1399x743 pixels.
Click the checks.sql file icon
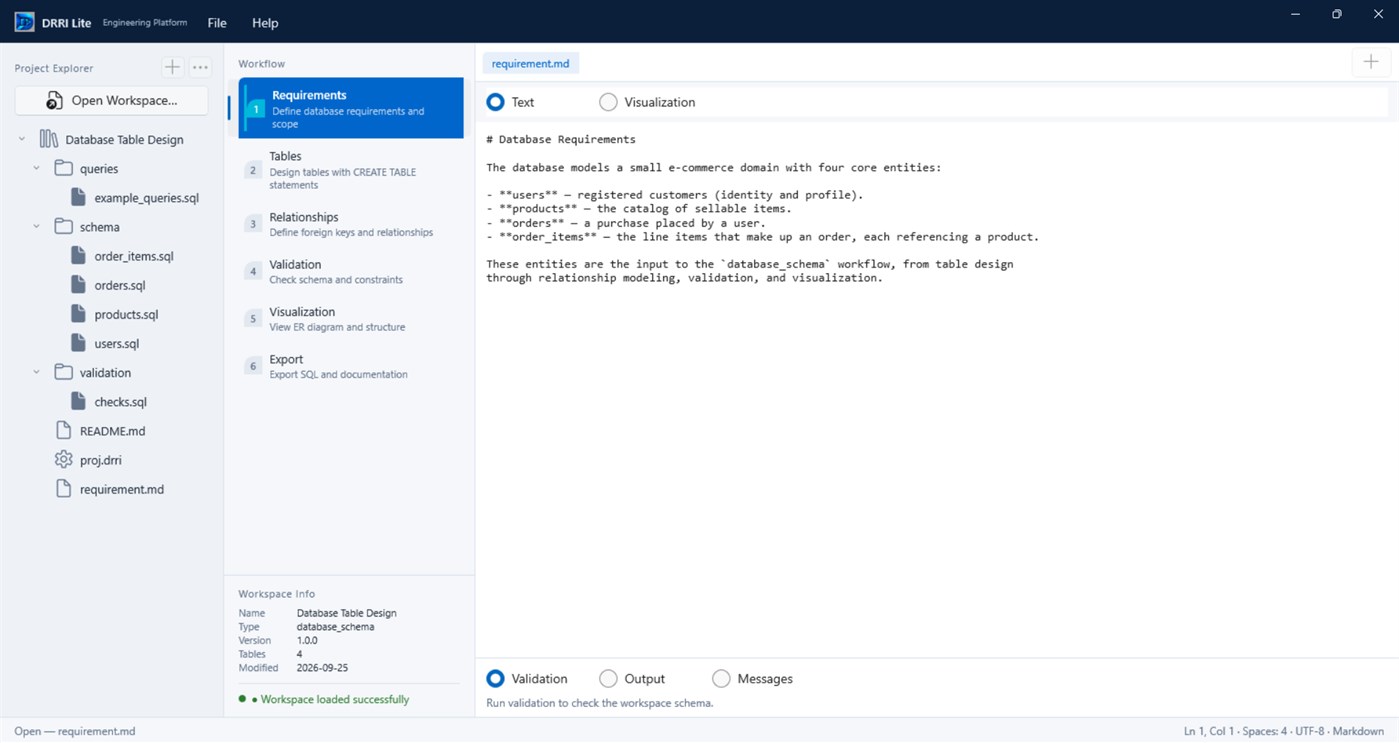tap(78, 401)
